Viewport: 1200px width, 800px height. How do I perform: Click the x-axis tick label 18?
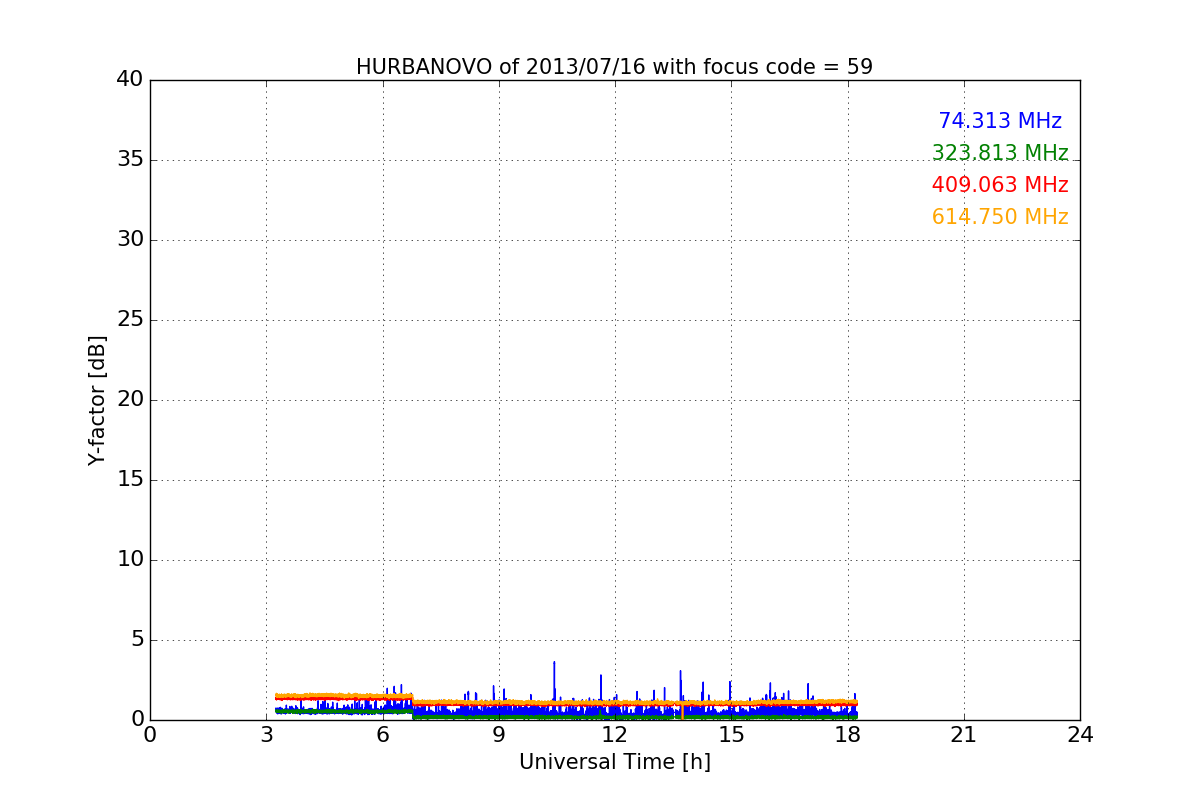click(847, 735)
